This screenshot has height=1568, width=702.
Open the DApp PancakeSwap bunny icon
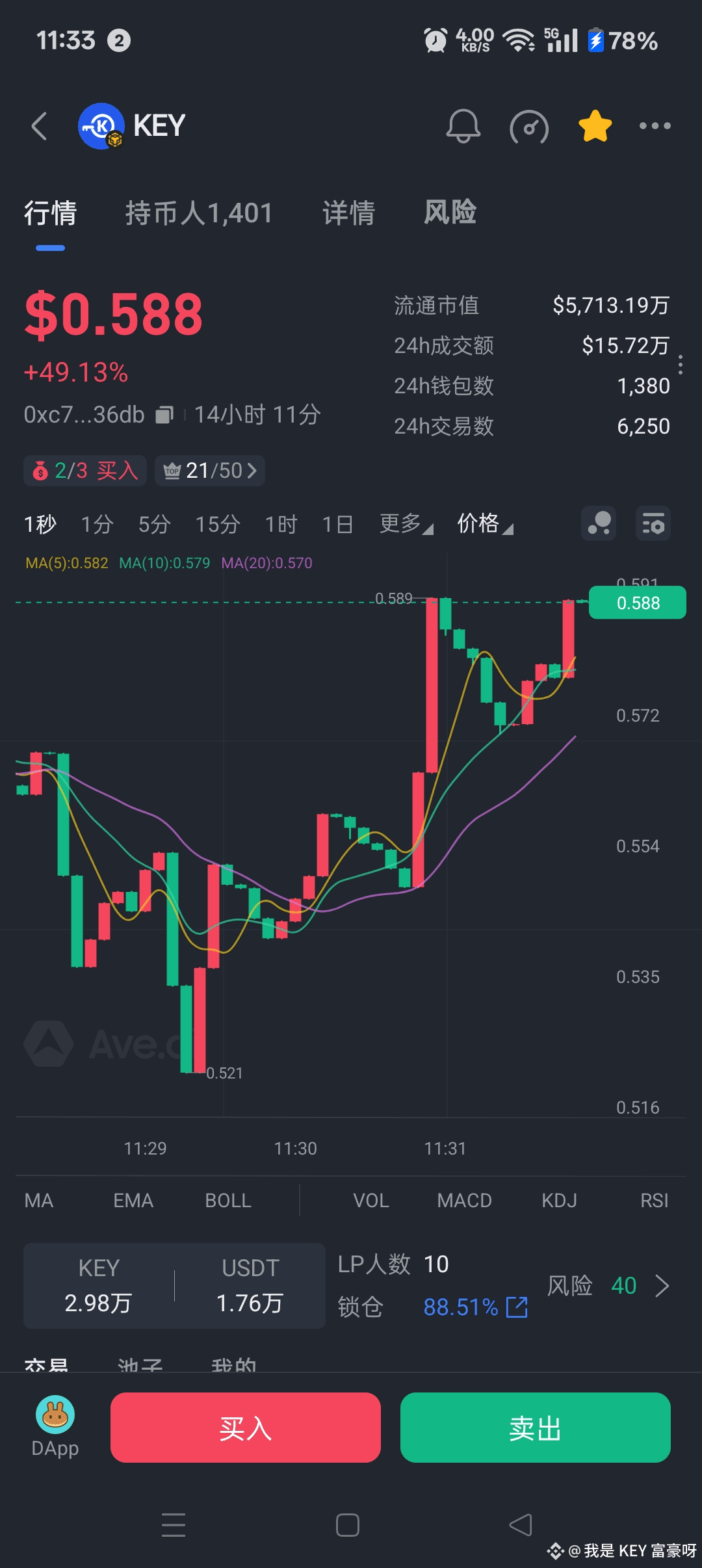coord(55,1415)
